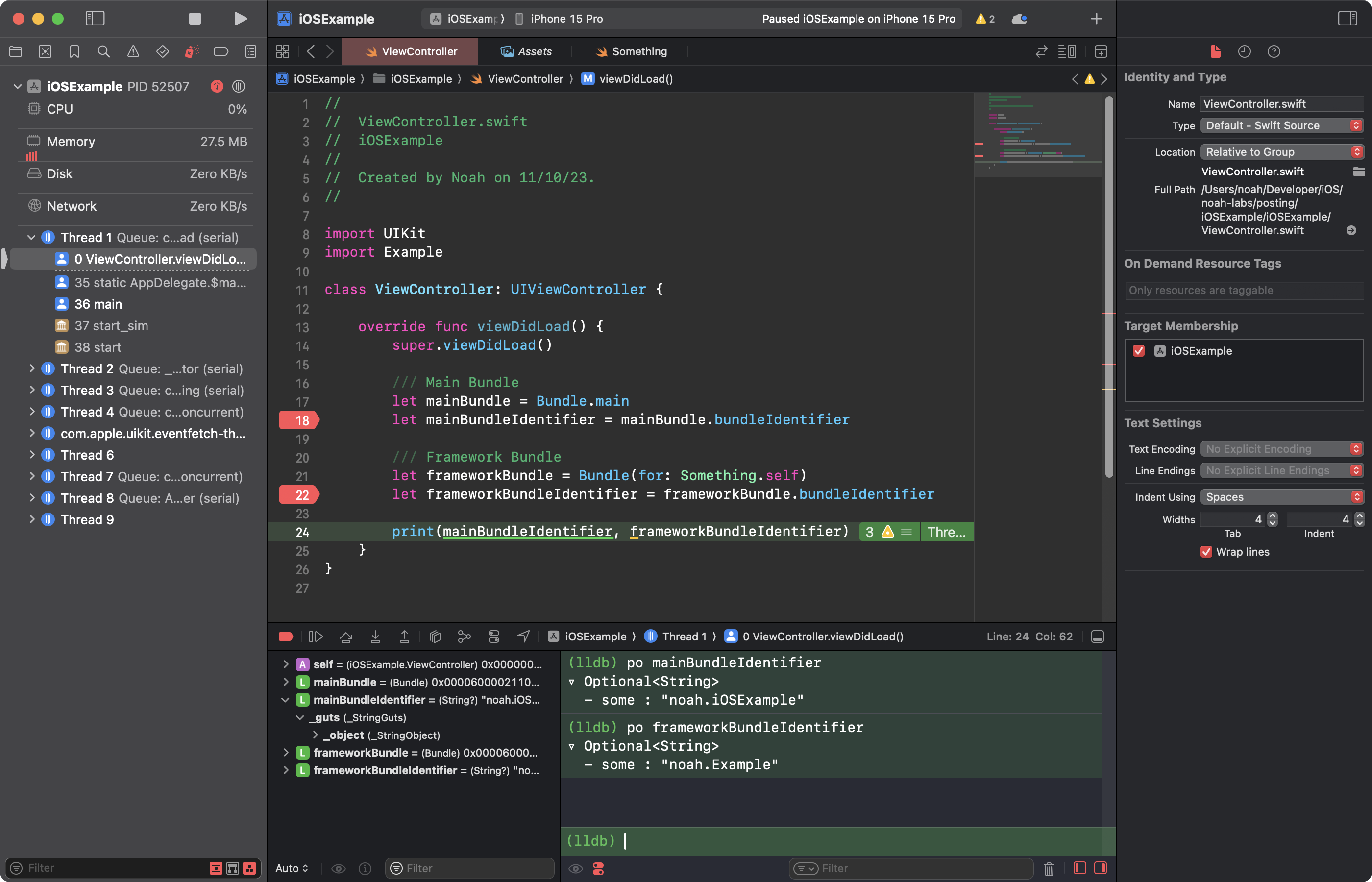Toggle IOSExample target membership checkbox

(1139, 350)
